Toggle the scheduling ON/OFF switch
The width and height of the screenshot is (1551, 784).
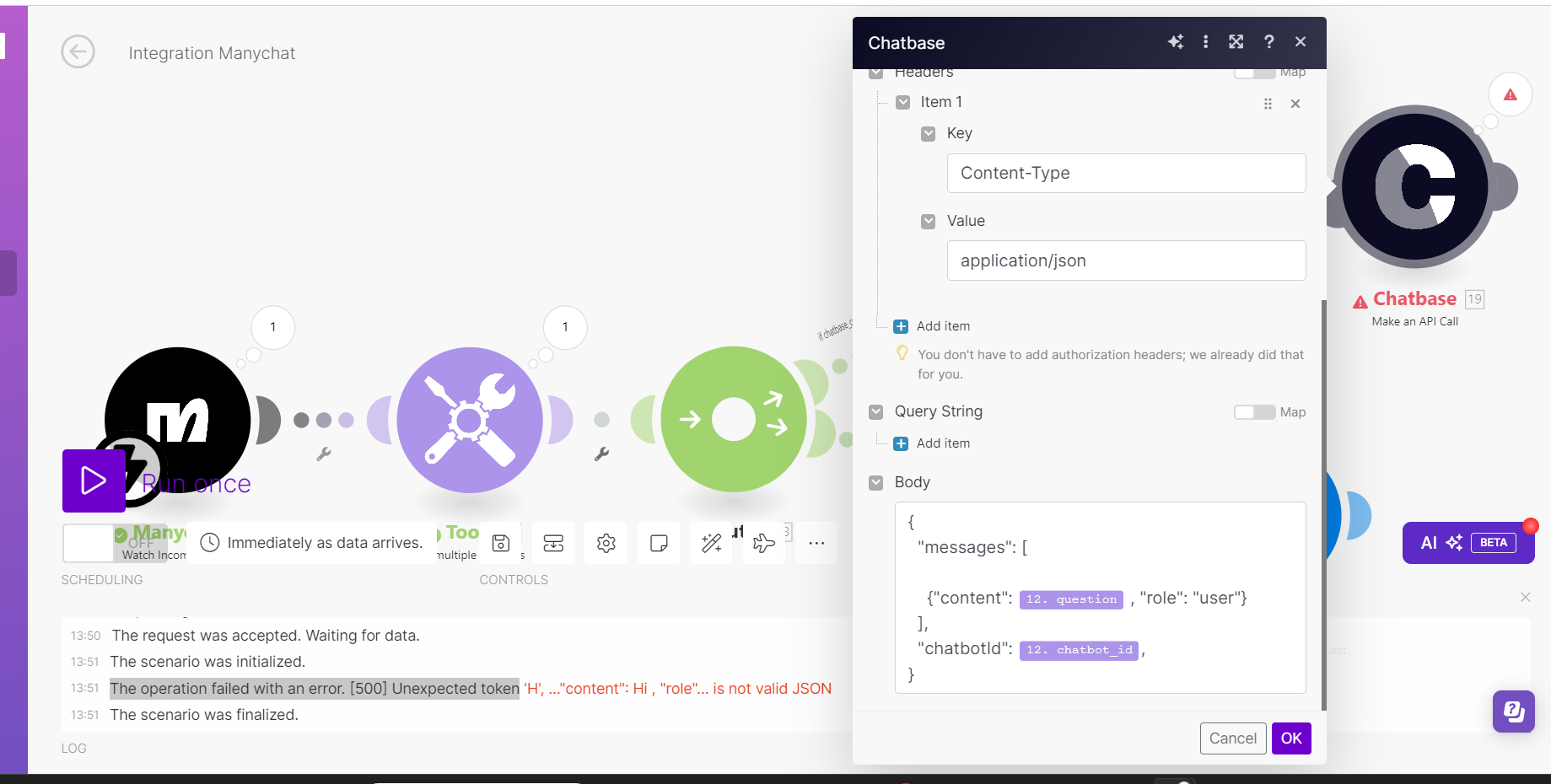(116, 543)
